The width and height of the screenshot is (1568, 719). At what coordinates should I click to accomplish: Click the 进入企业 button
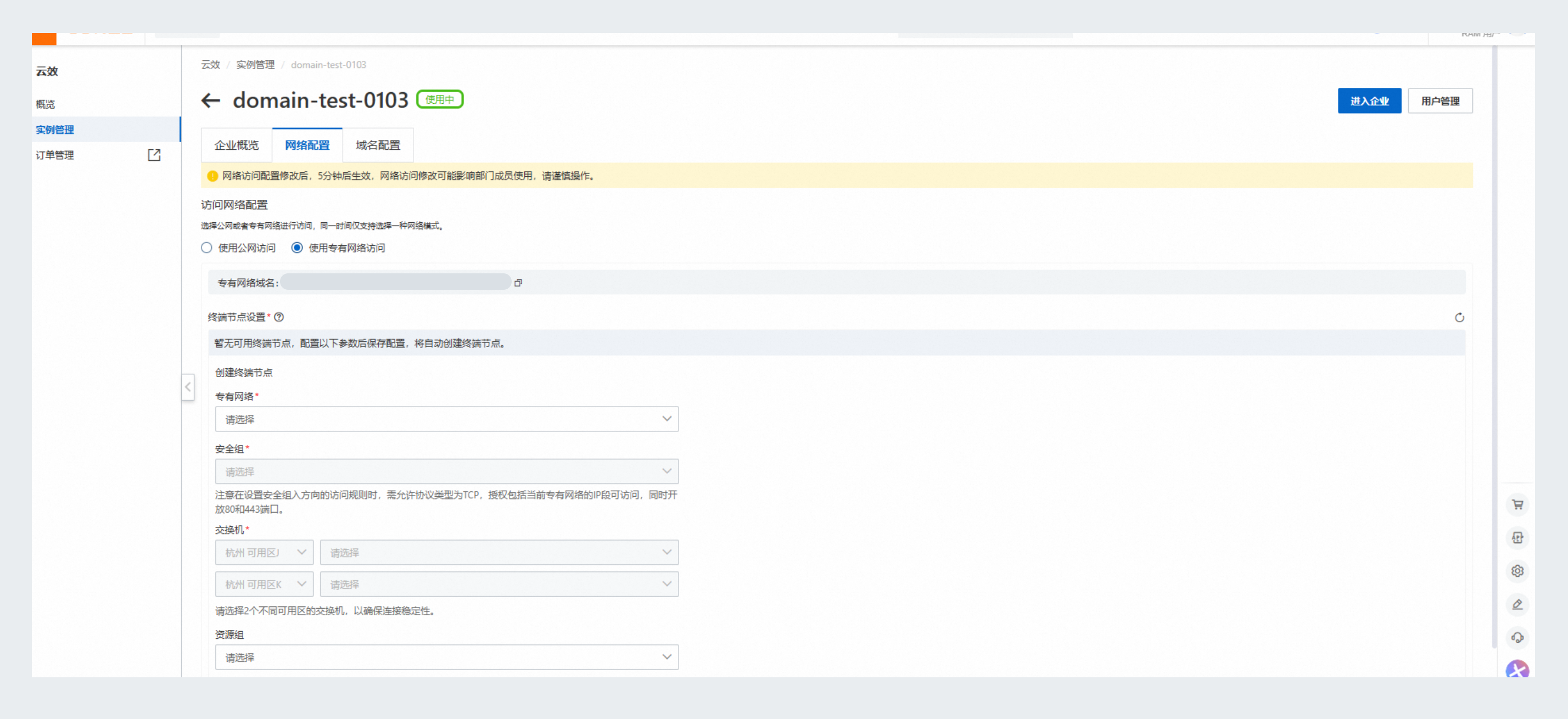click(1369, 101)
